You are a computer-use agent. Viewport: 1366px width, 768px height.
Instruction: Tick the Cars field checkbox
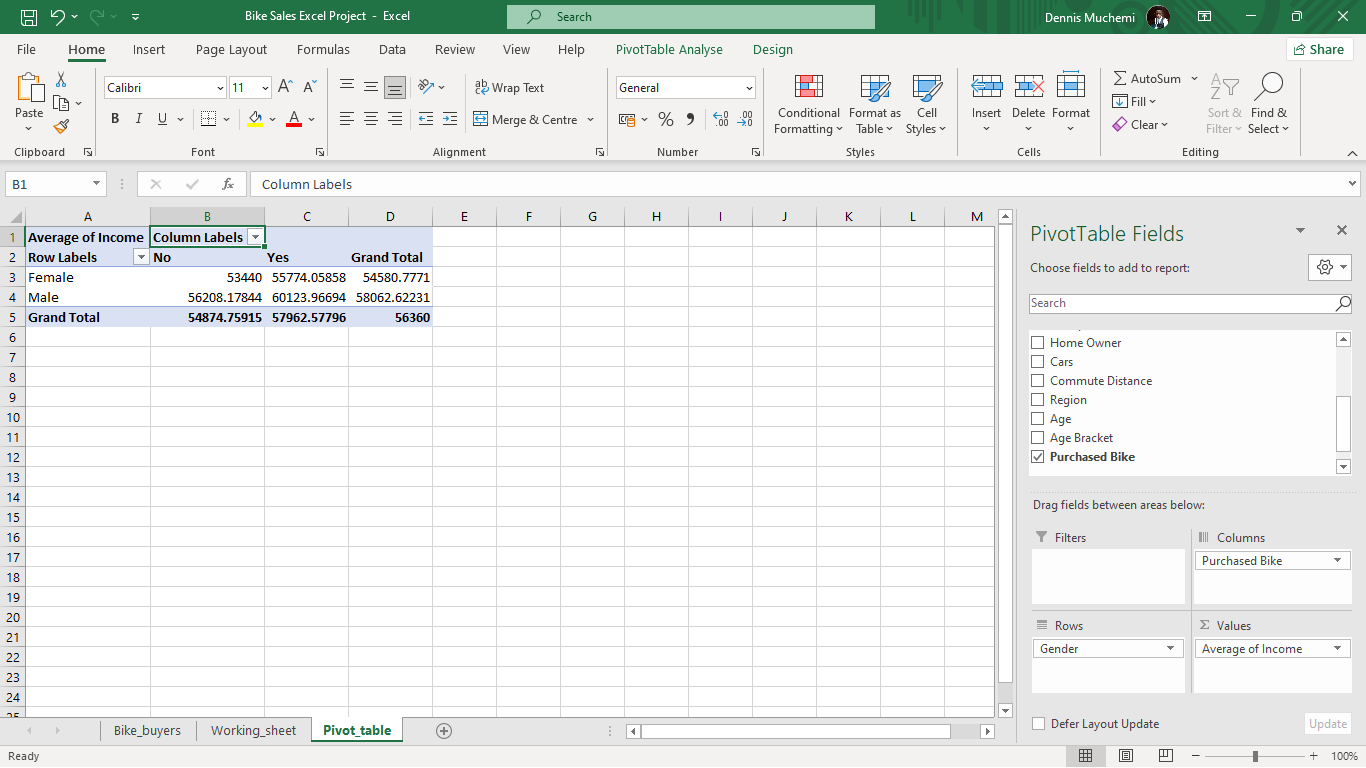coord(1037,362)
